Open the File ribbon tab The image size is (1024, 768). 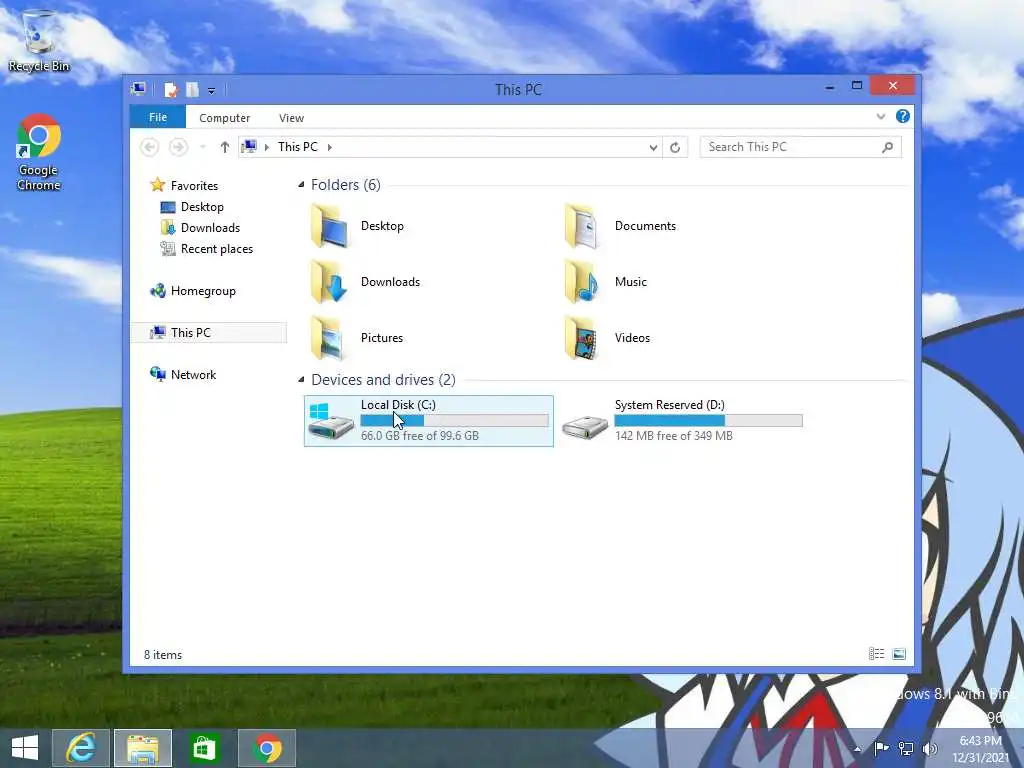click(x=158, y=117)
